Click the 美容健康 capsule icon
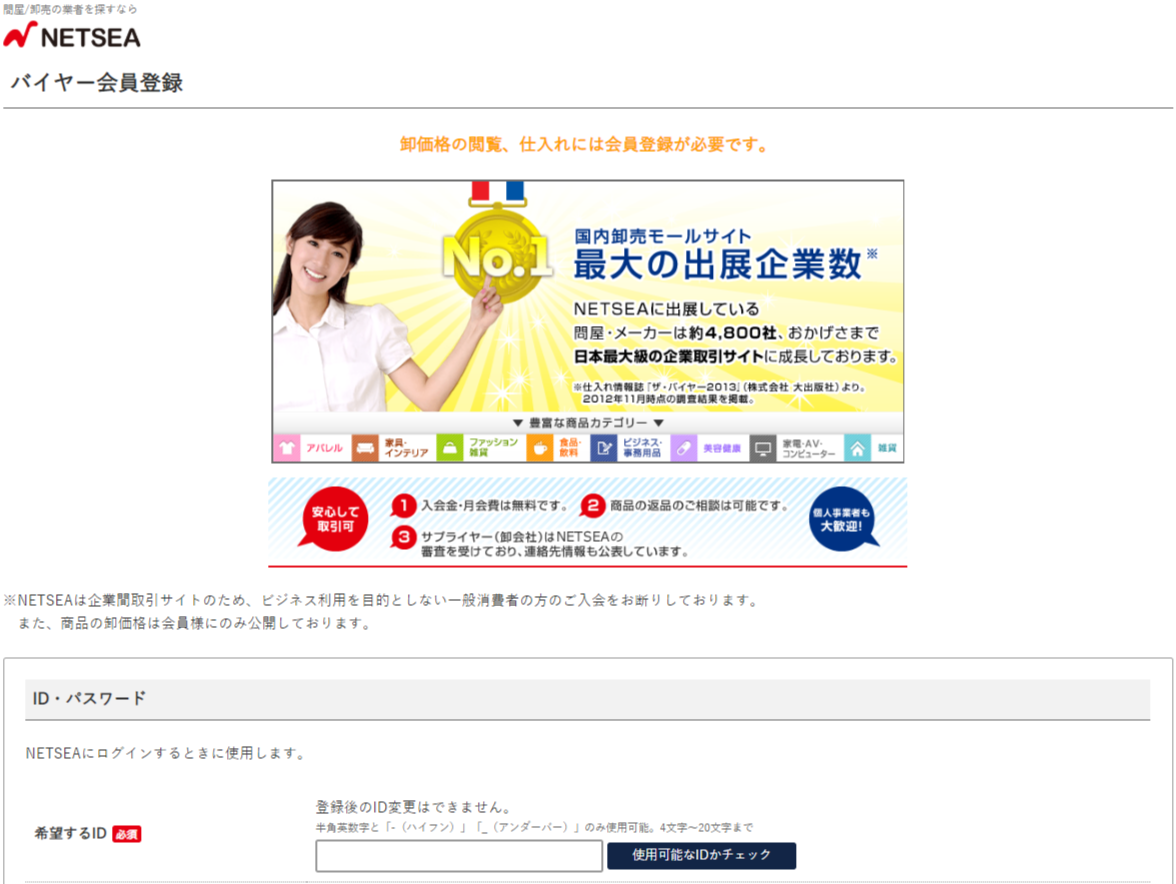The height and width of the screenshot is (884, 1176). coord(683,448)
